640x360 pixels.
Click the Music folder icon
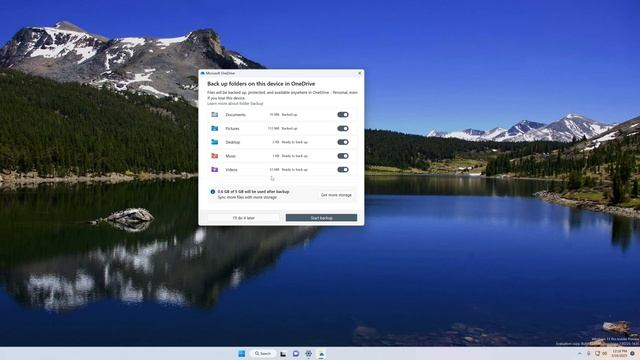[214, 156]
